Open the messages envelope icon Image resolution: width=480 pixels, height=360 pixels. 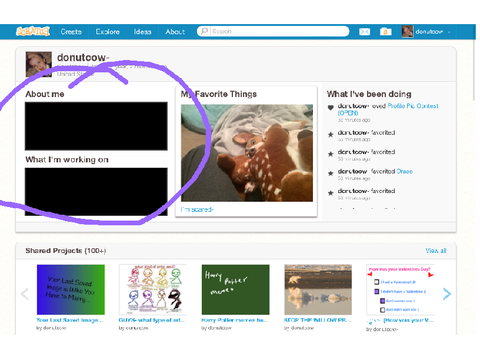click(x=364, y=32)
